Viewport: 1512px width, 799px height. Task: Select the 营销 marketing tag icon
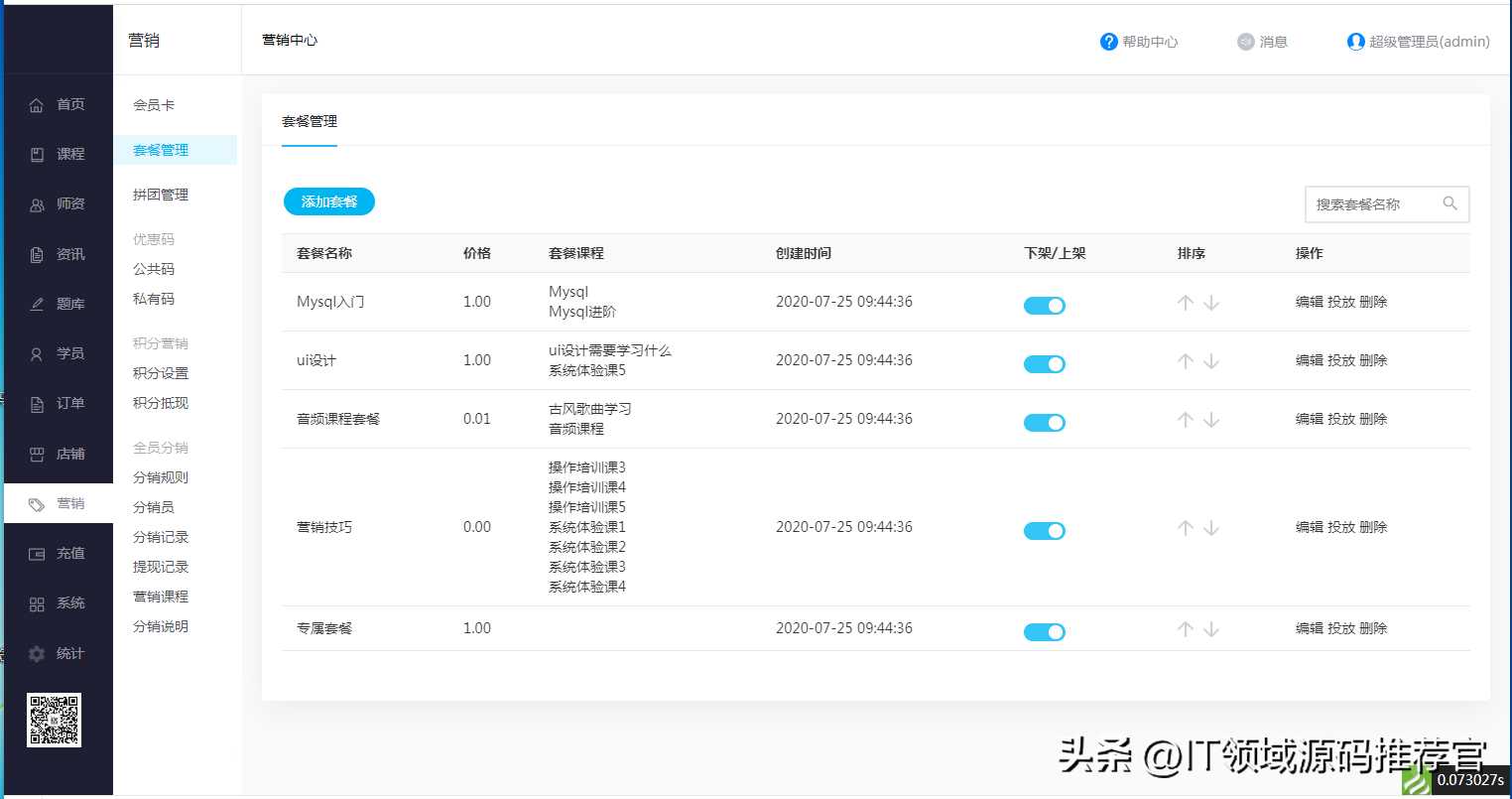coord(37,504)
